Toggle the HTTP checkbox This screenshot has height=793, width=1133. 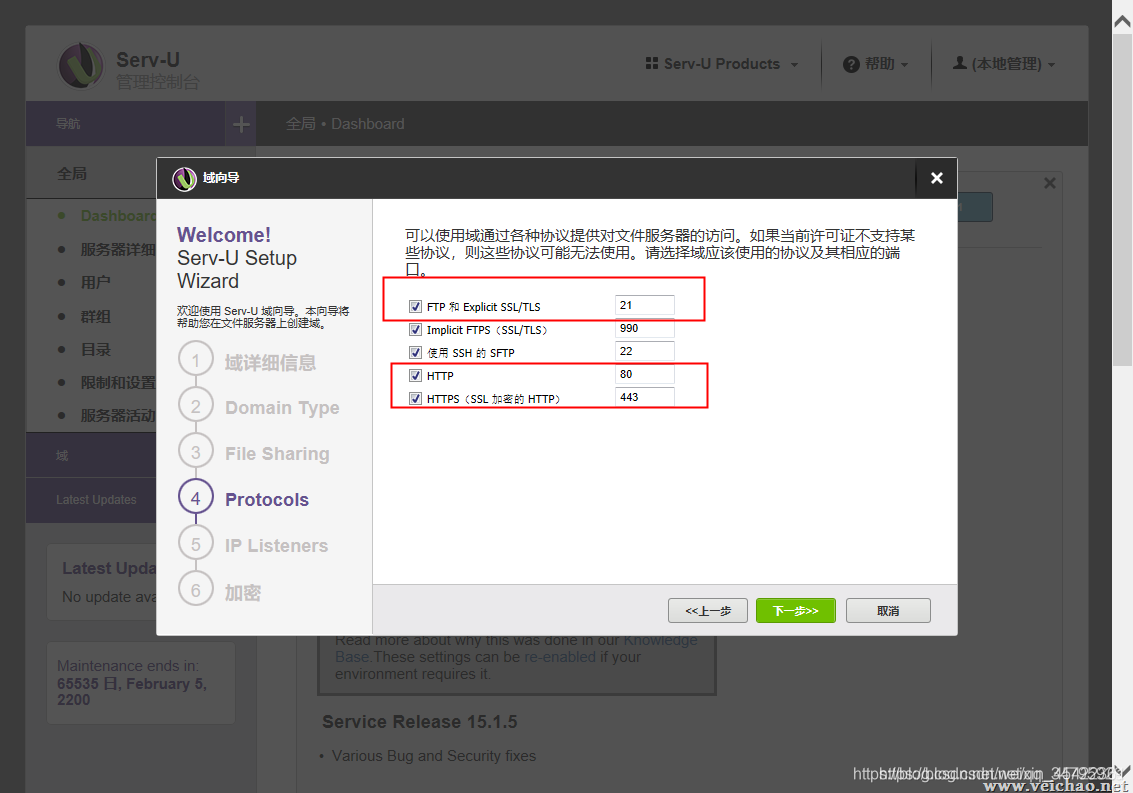[x=415, y=376]
